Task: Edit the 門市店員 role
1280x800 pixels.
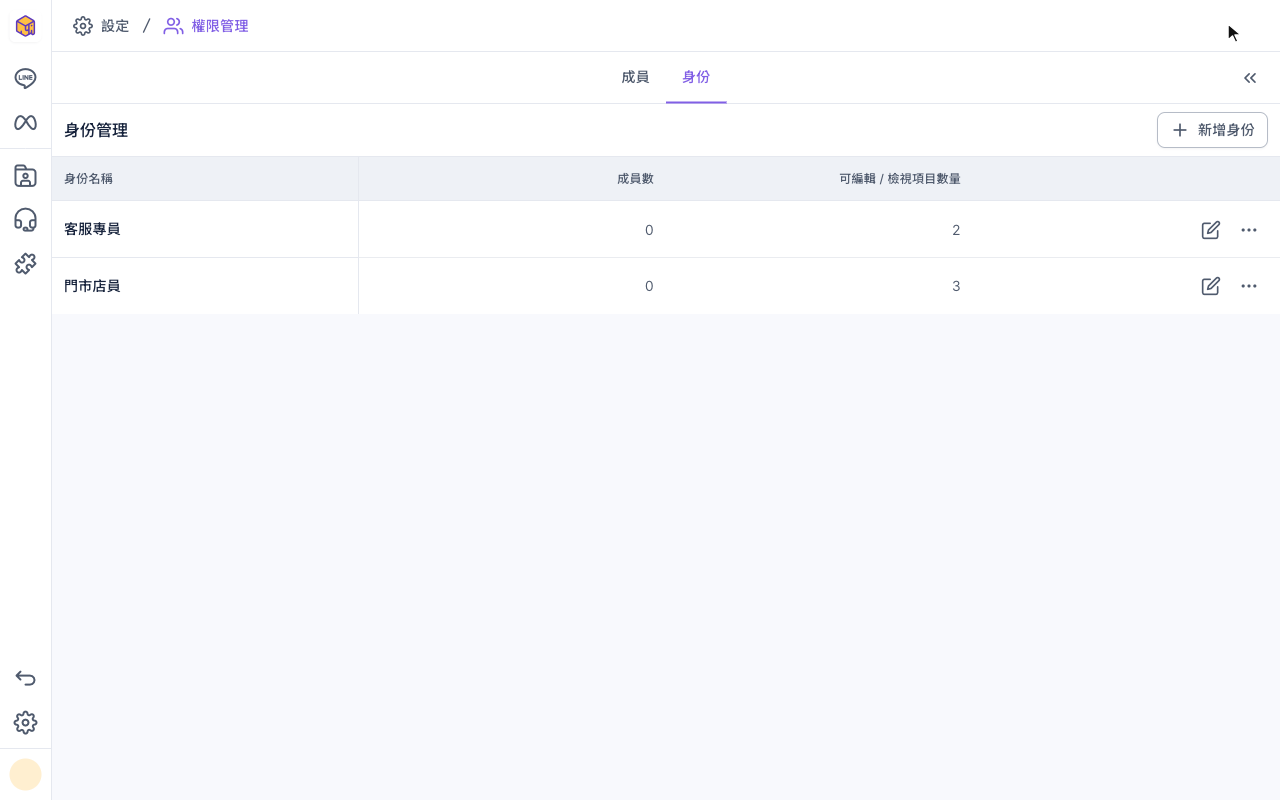Action: pos(1210,286)
